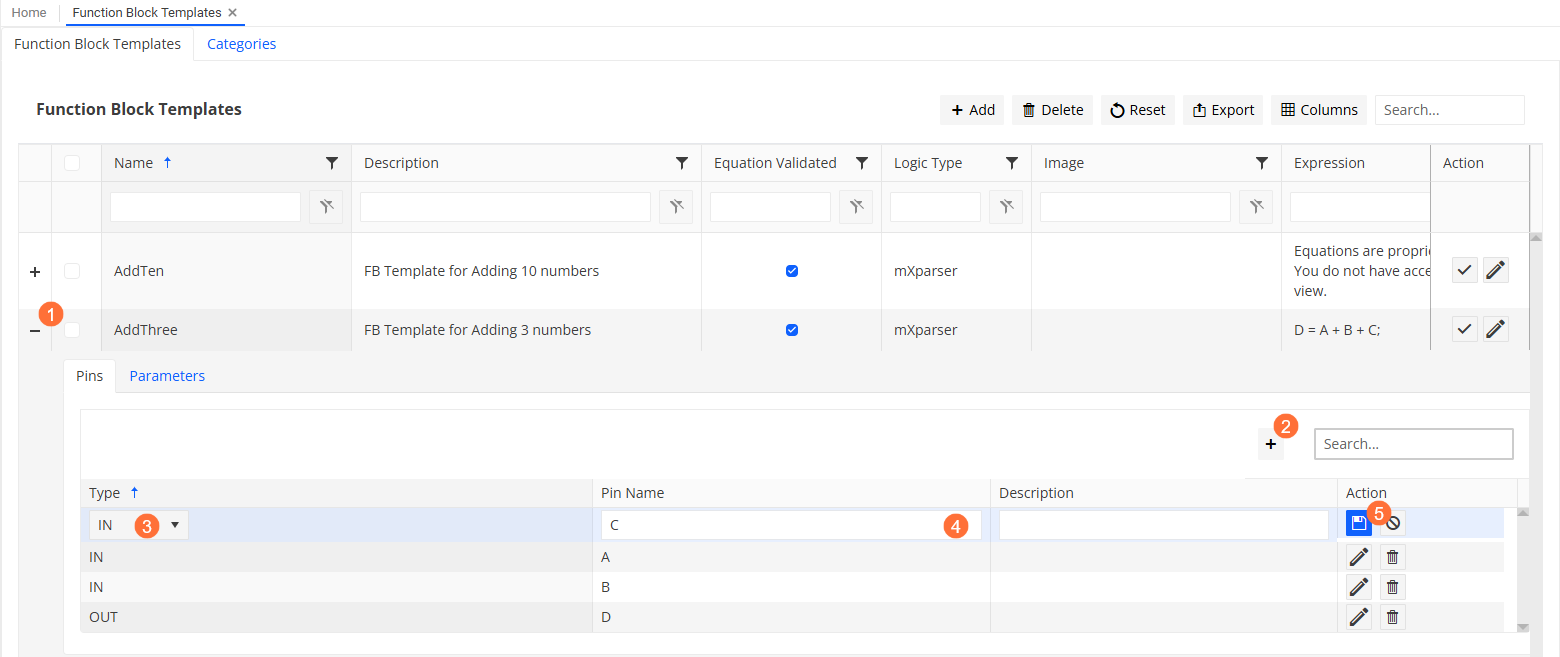Toggle the select-all rows checkbox
Image resolution: width=1560 pixels, height=657 pixels.
(72, 163)
